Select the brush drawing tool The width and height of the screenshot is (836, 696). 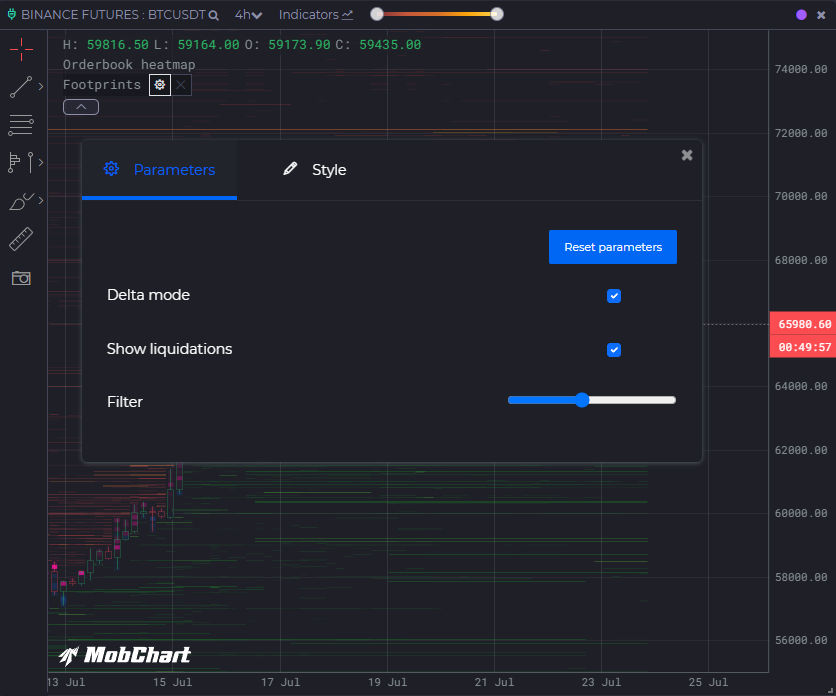click(x=21, y=201)
